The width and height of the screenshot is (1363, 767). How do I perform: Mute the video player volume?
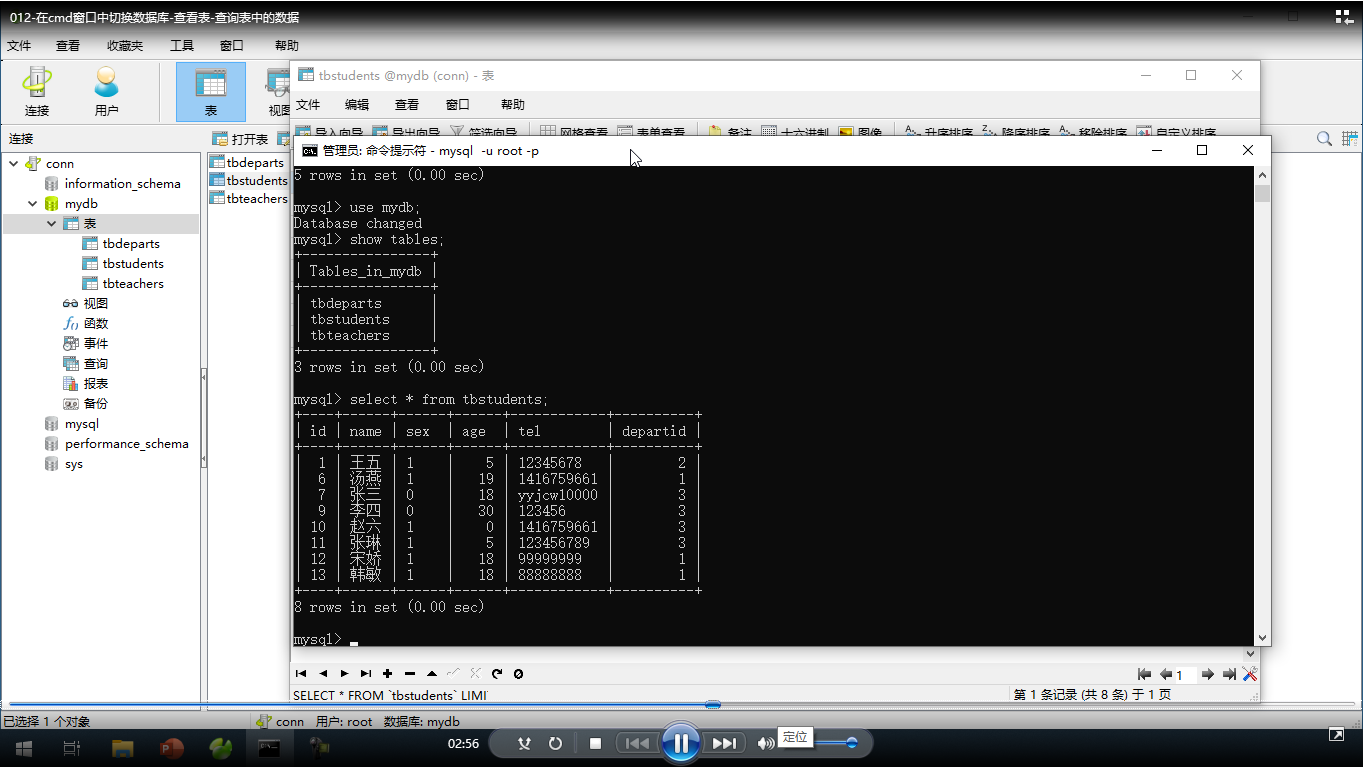pyautogui.click(x=765, y=744)
